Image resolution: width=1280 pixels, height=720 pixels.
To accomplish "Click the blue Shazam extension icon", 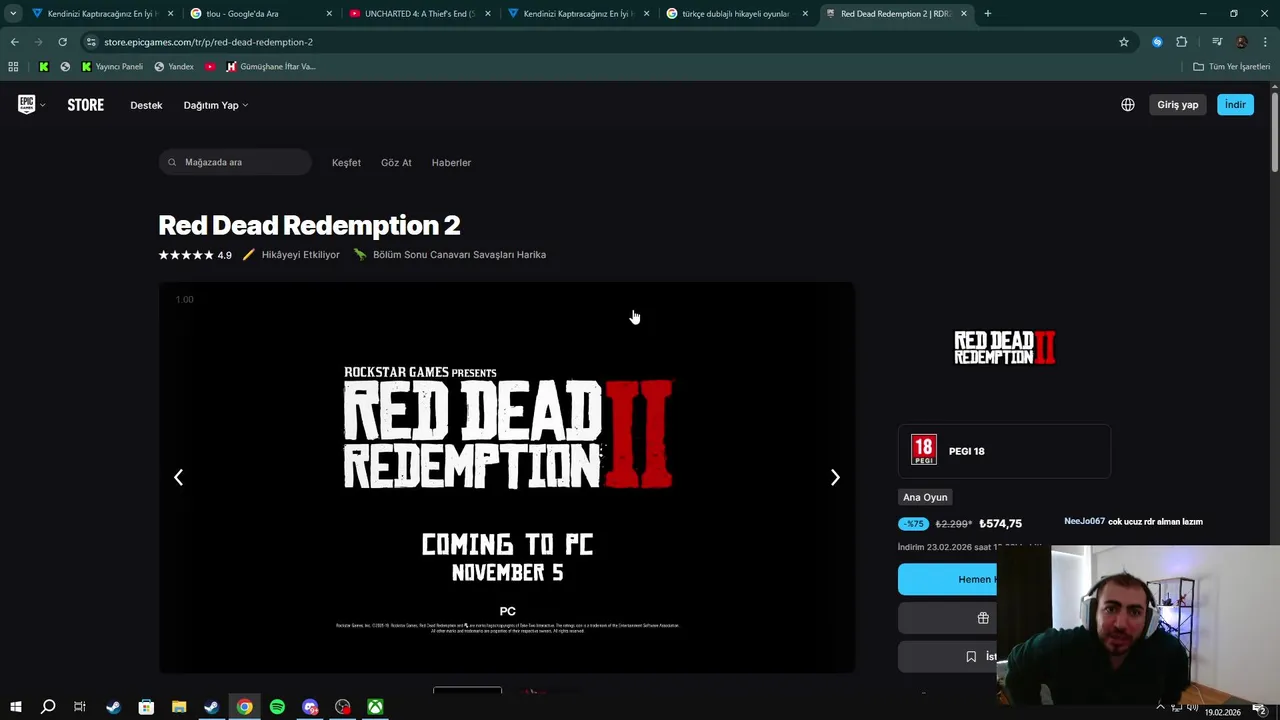I will (x=1157, y=42).
